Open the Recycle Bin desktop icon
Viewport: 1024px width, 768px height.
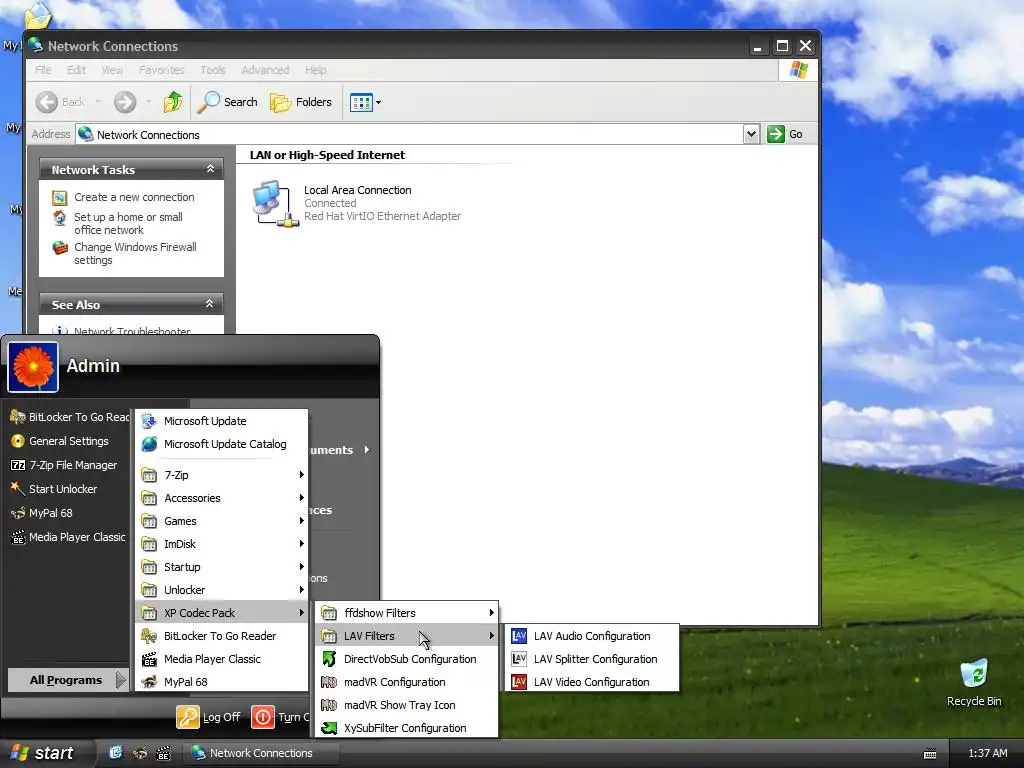tap(974, 684)
